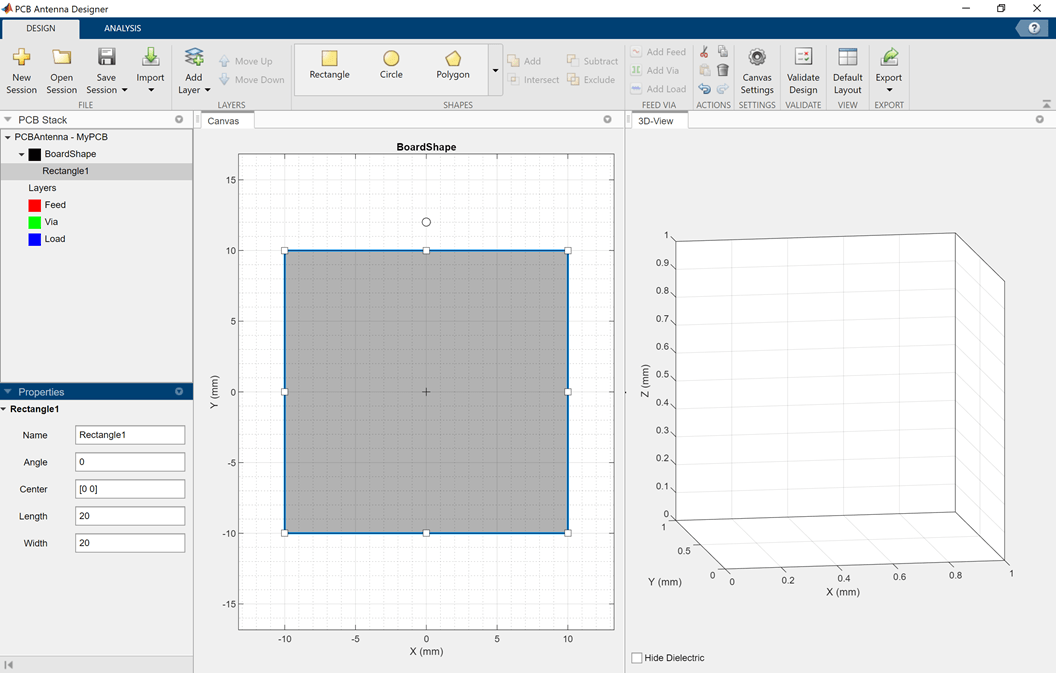Click the collapse panel arrow at bottom-left
The image size is (1056, 673).
9,664
